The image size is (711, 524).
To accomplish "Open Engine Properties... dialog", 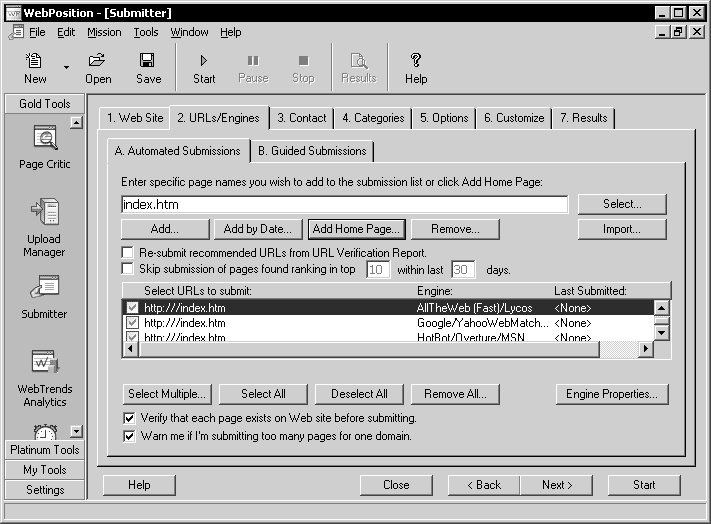I will point(612,394).
